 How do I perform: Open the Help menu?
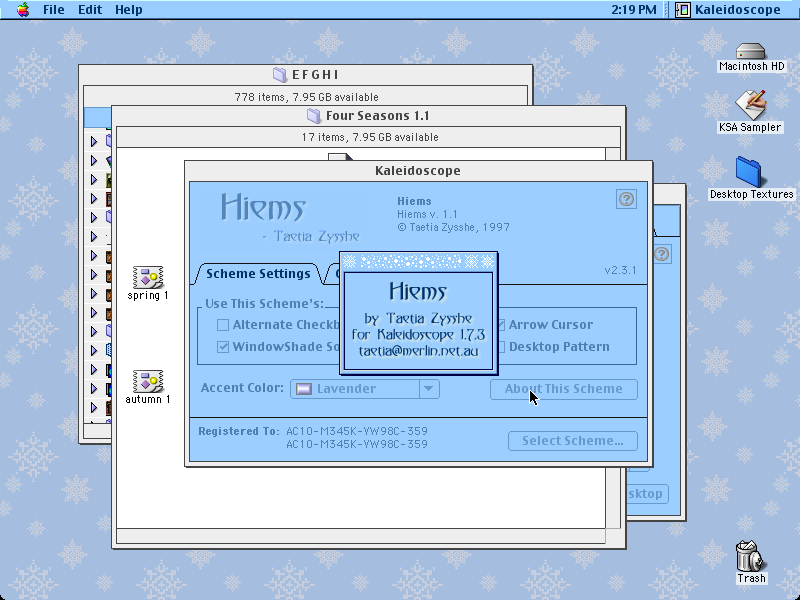[129, 10]
